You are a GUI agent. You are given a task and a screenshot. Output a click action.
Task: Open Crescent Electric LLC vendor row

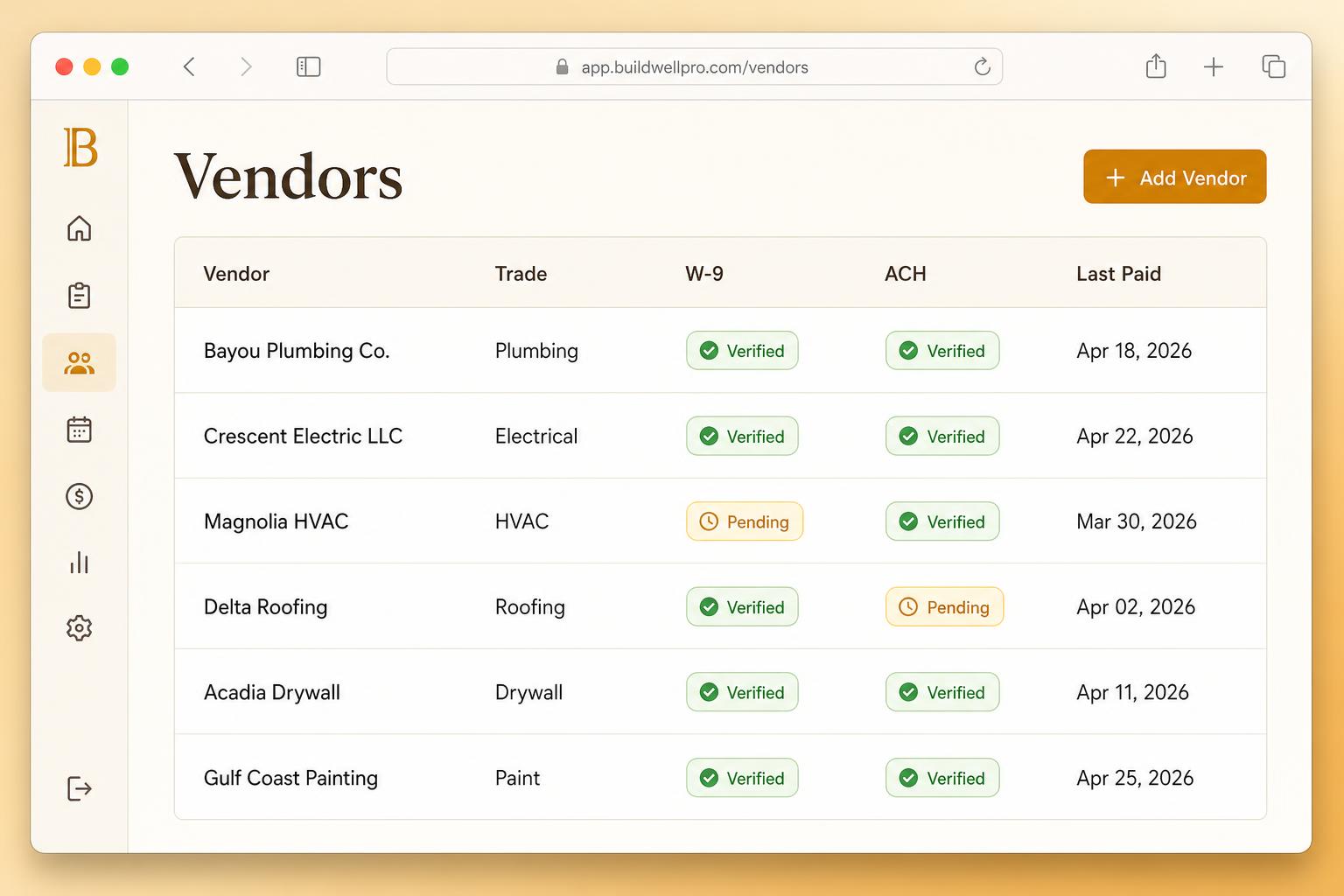pos(720,436)
